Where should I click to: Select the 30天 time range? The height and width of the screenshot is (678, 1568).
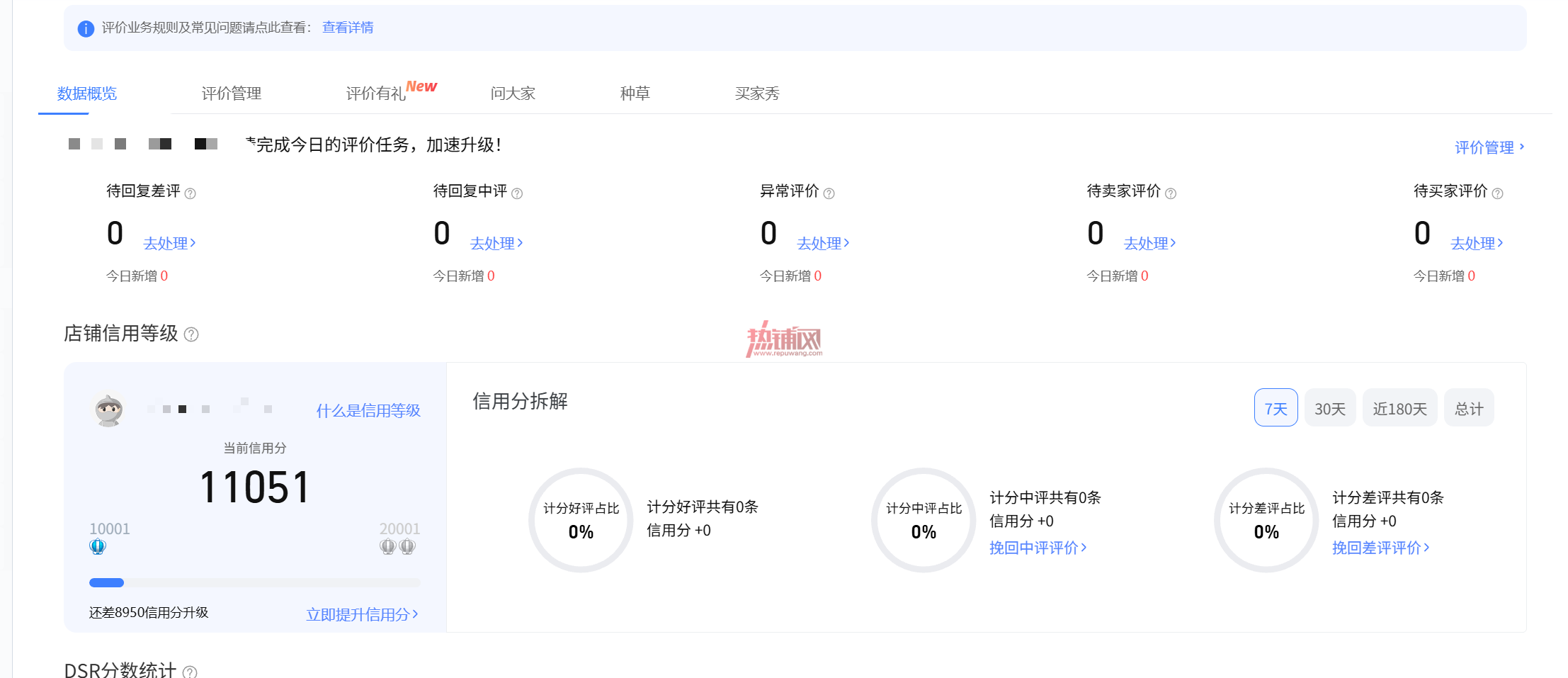click(1329, 408)
